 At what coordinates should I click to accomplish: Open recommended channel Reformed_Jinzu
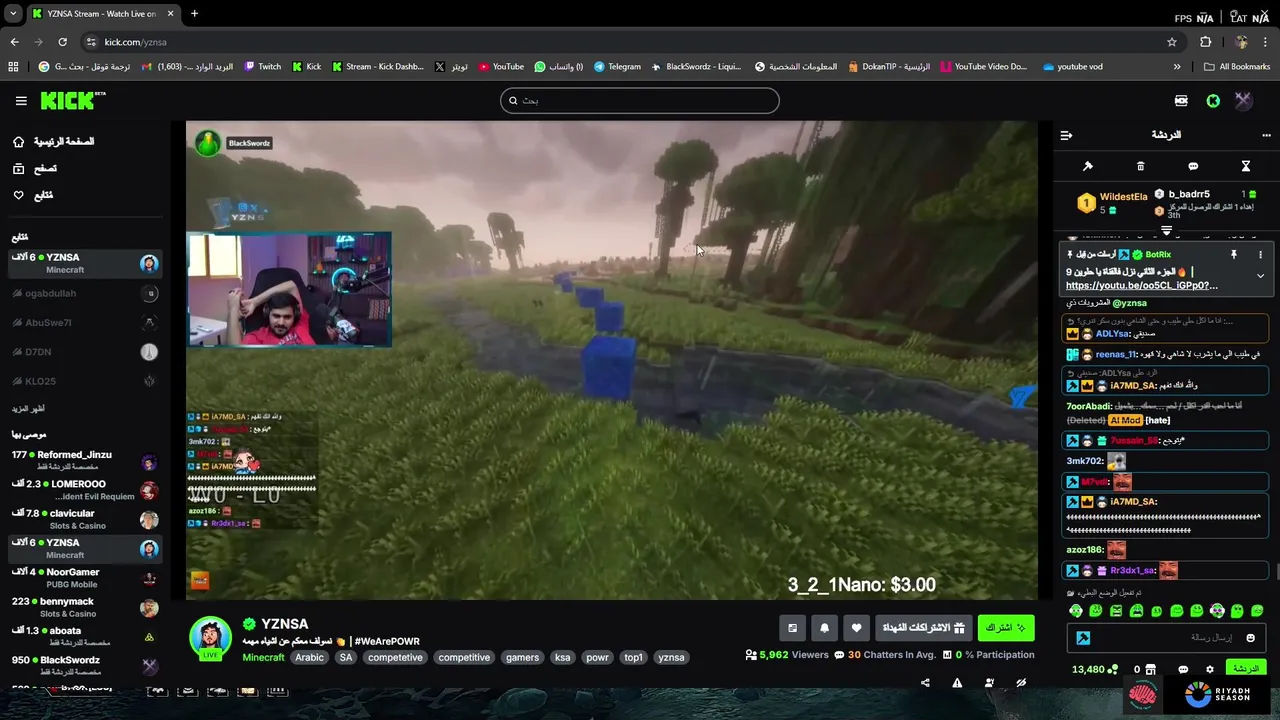point(84,460)
